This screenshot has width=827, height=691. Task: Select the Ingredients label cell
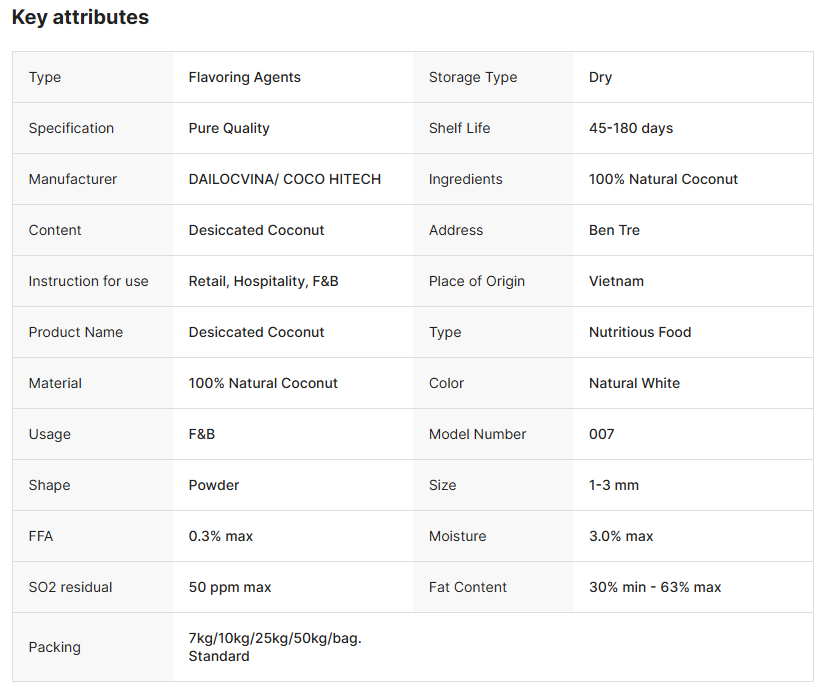pos(465,179)
